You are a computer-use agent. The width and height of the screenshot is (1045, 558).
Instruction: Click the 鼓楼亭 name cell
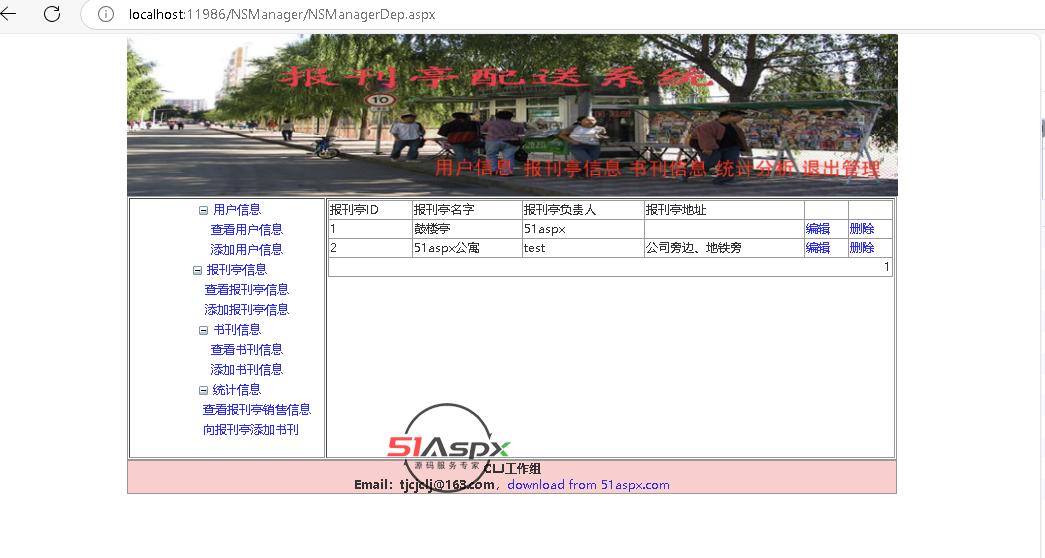coord(467,229)
